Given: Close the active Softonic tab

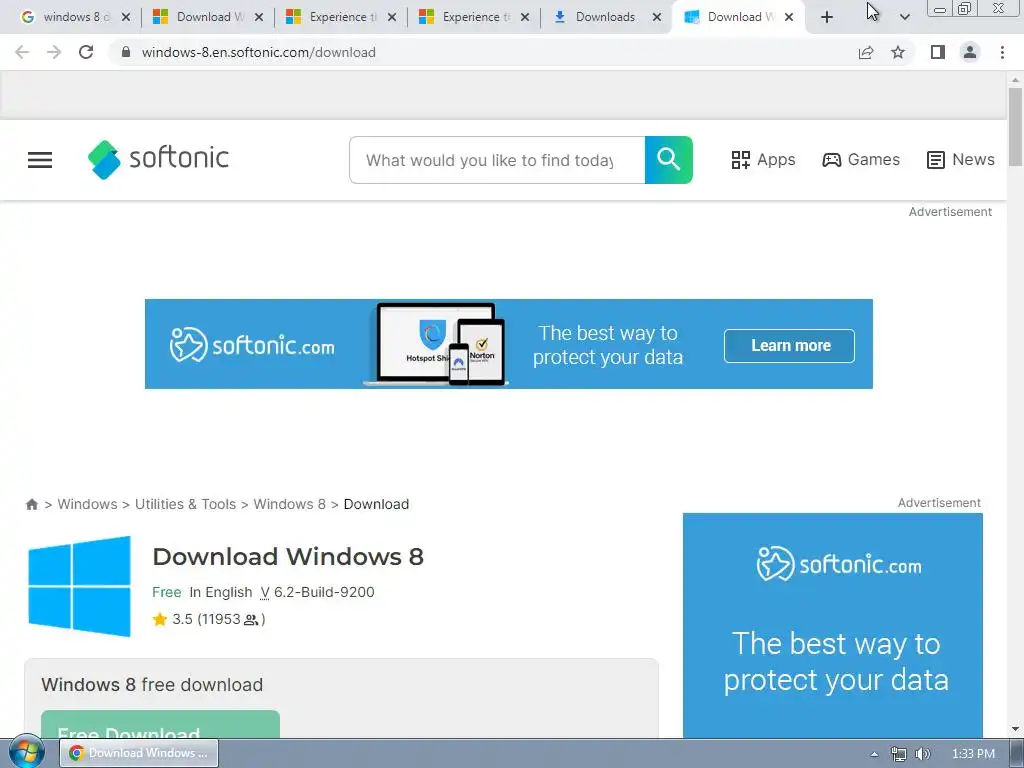Looking at the screenshot, I should tap(789, 17).
